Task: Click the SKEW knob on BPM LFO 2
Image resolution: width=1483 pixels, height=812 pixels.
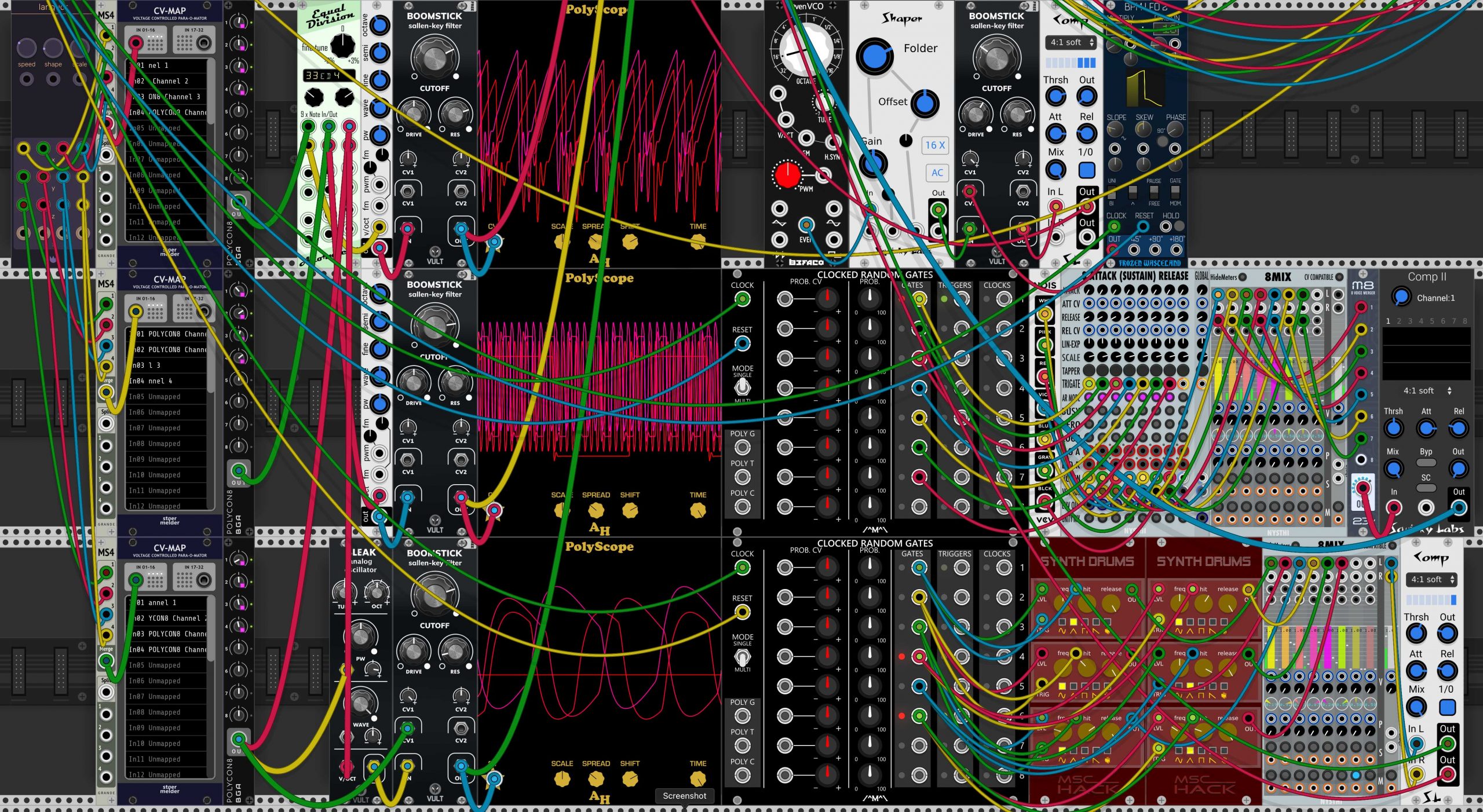Action: point(1143,130)
